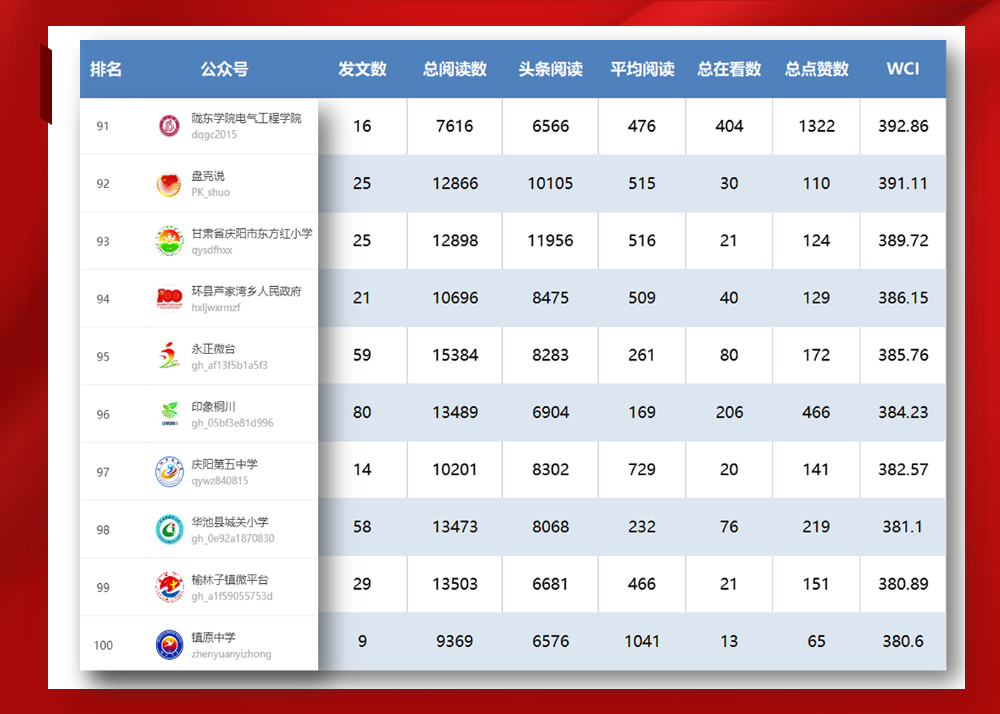Click average reads value 1041

coord(642,641)
